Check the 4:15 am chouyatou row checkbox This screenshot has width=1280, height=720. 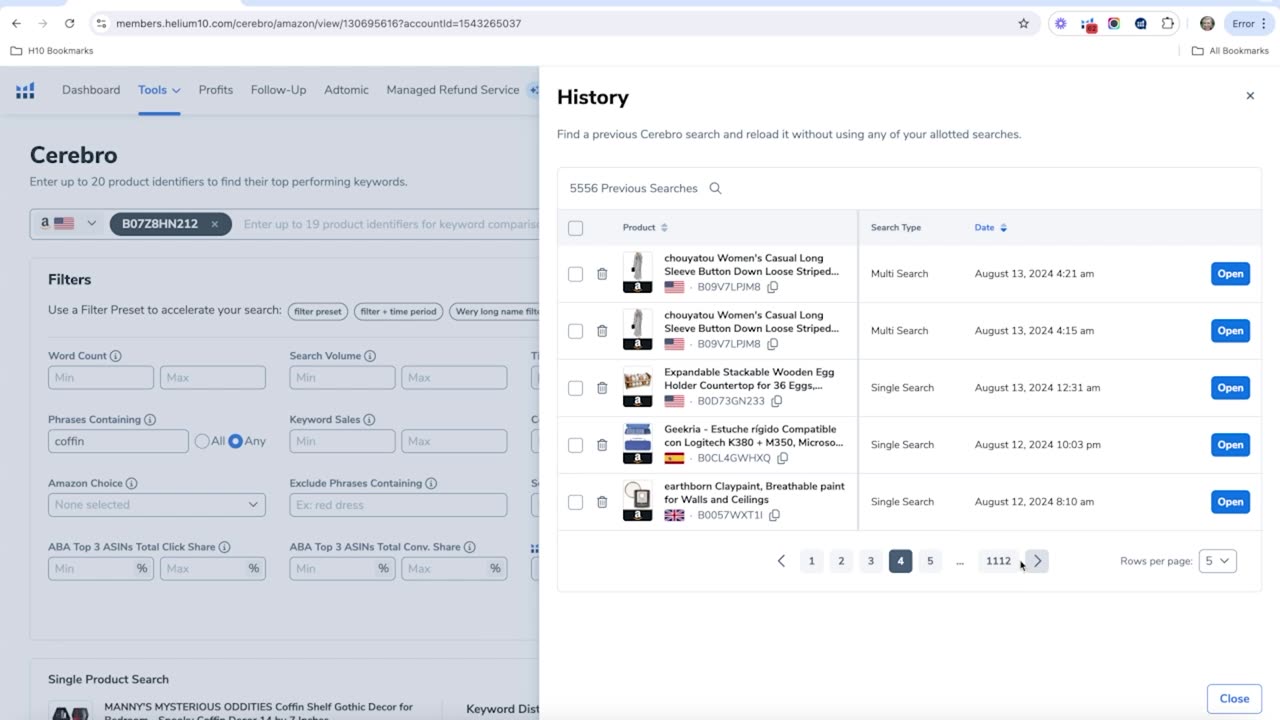(x=575, y=331)
